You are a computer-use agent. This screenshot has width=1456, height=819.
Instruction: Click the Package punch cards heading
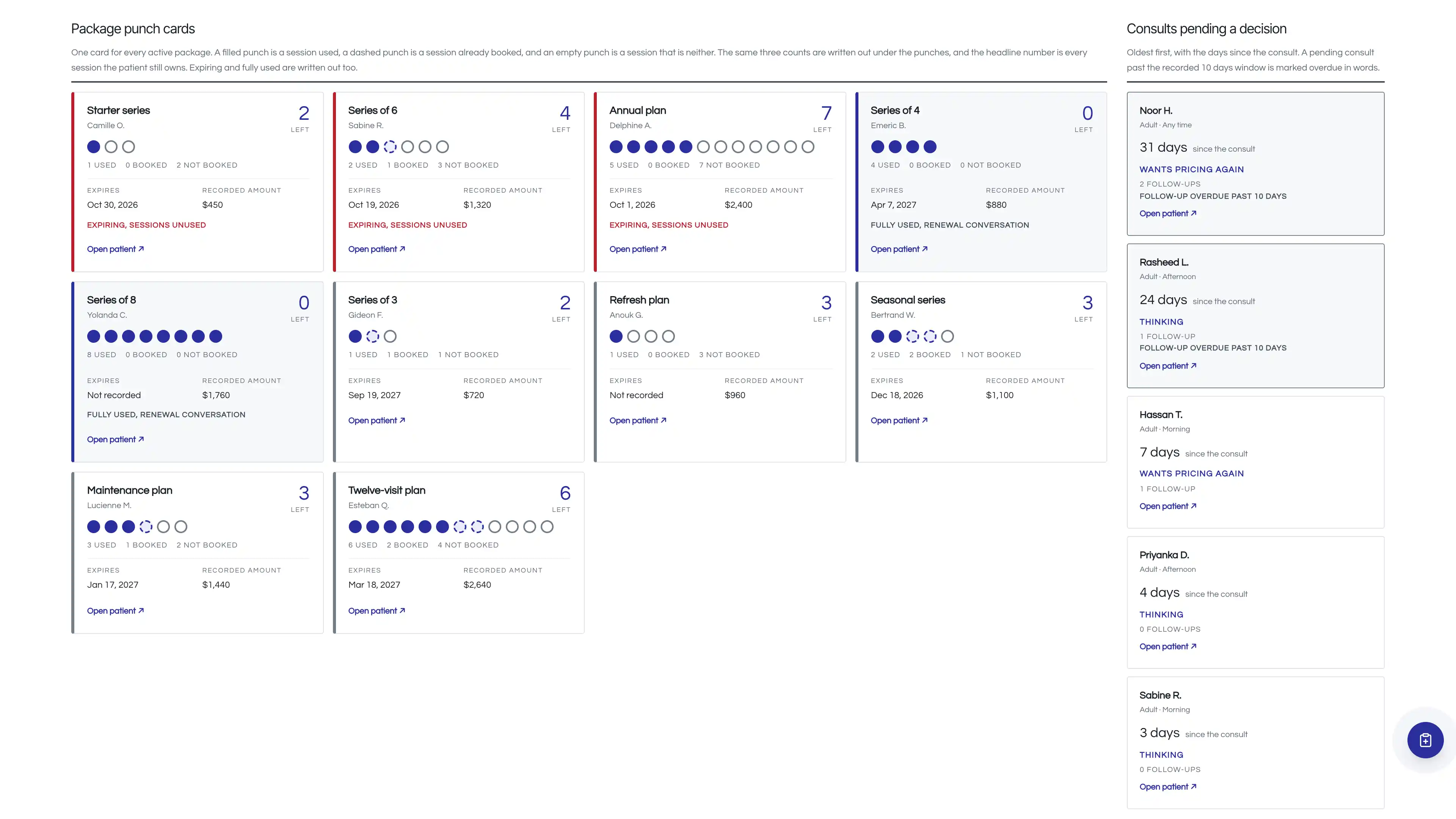click(x=133, y=29)
